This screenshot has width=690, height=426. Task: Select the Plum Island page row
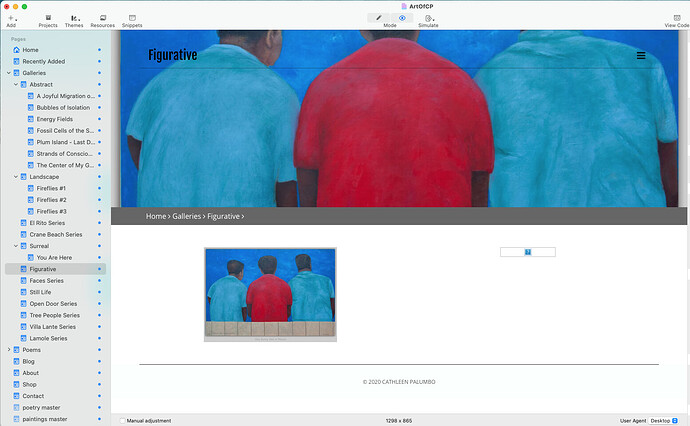(x=55, y=142)
